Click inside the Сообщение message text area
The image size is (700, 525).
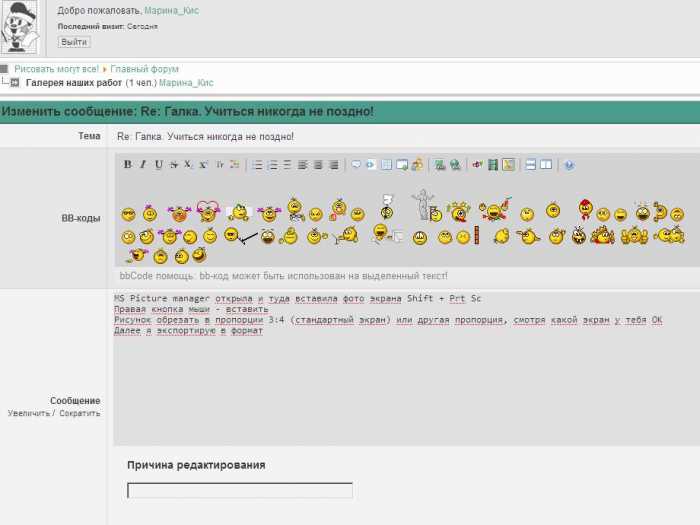point(400,390)
